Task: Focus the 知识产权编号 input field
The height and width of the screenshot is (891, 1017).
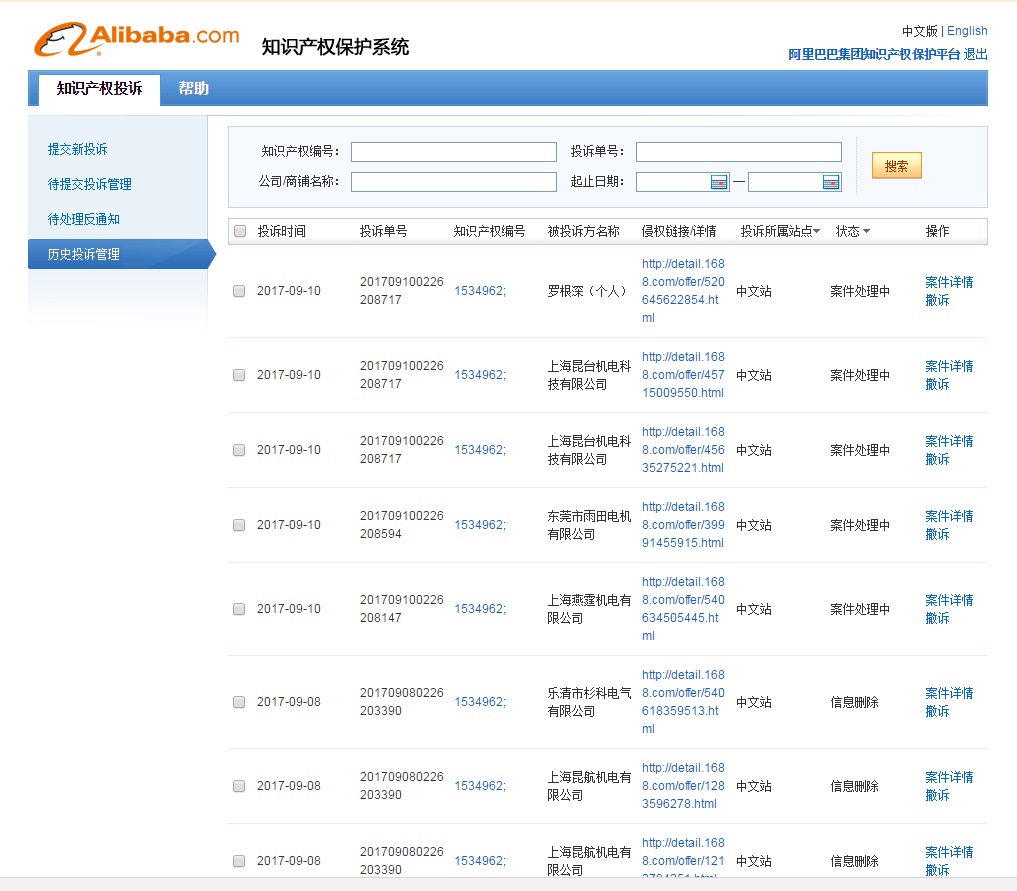Action: tap(453, 152)
